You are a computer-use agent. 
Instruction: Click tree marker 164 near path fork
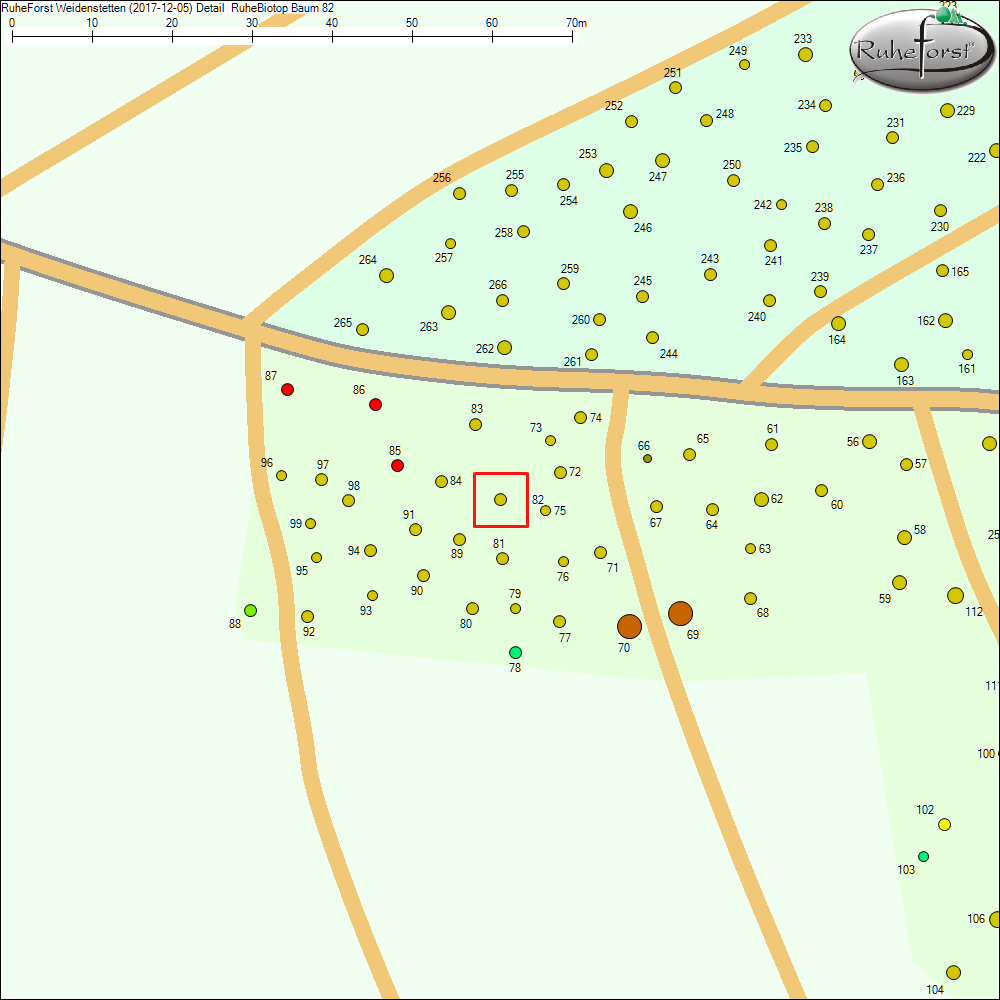838,323
